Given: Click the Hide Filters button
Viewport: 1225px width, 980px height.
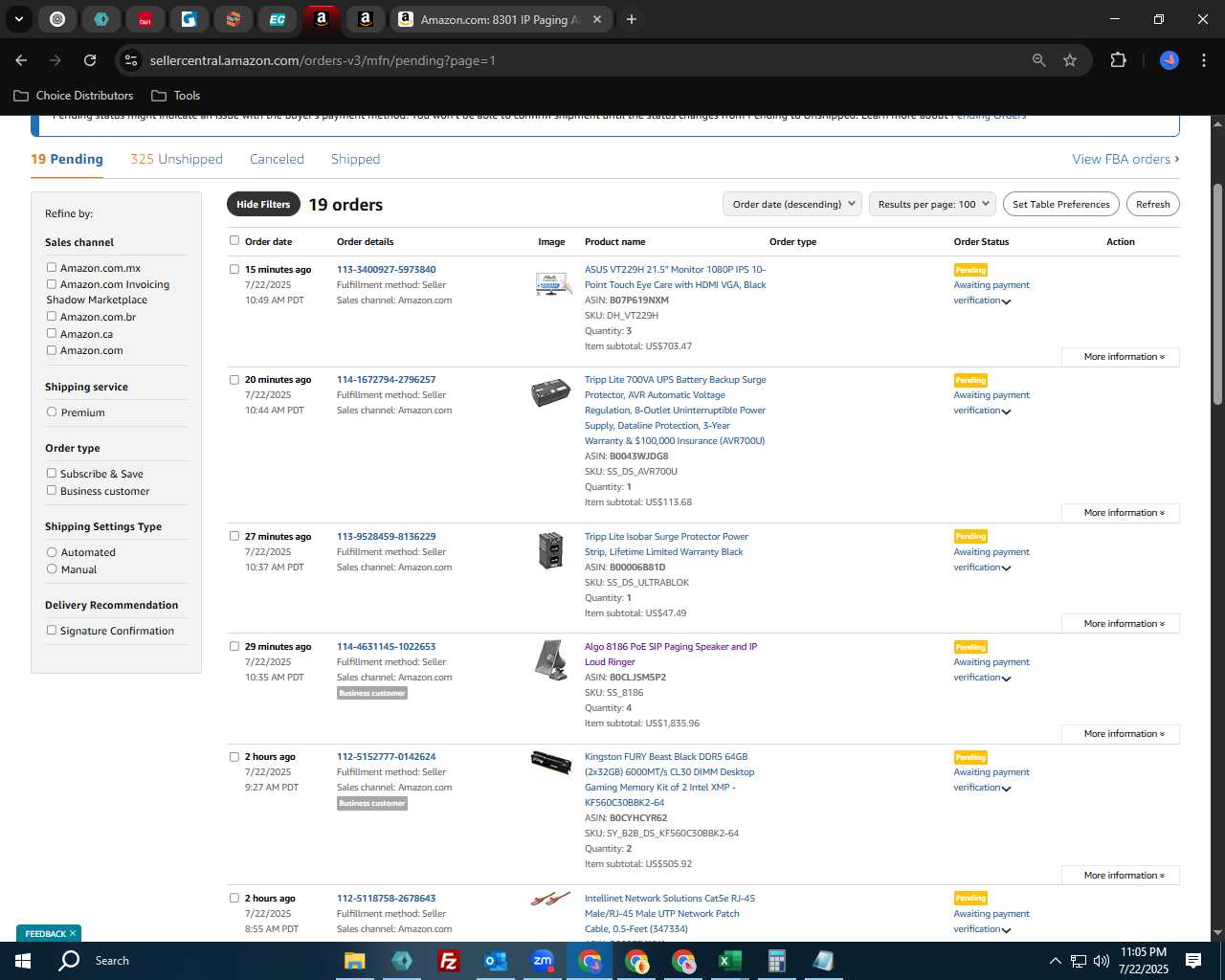Looking at the screenshot, I should click(263, 204).
